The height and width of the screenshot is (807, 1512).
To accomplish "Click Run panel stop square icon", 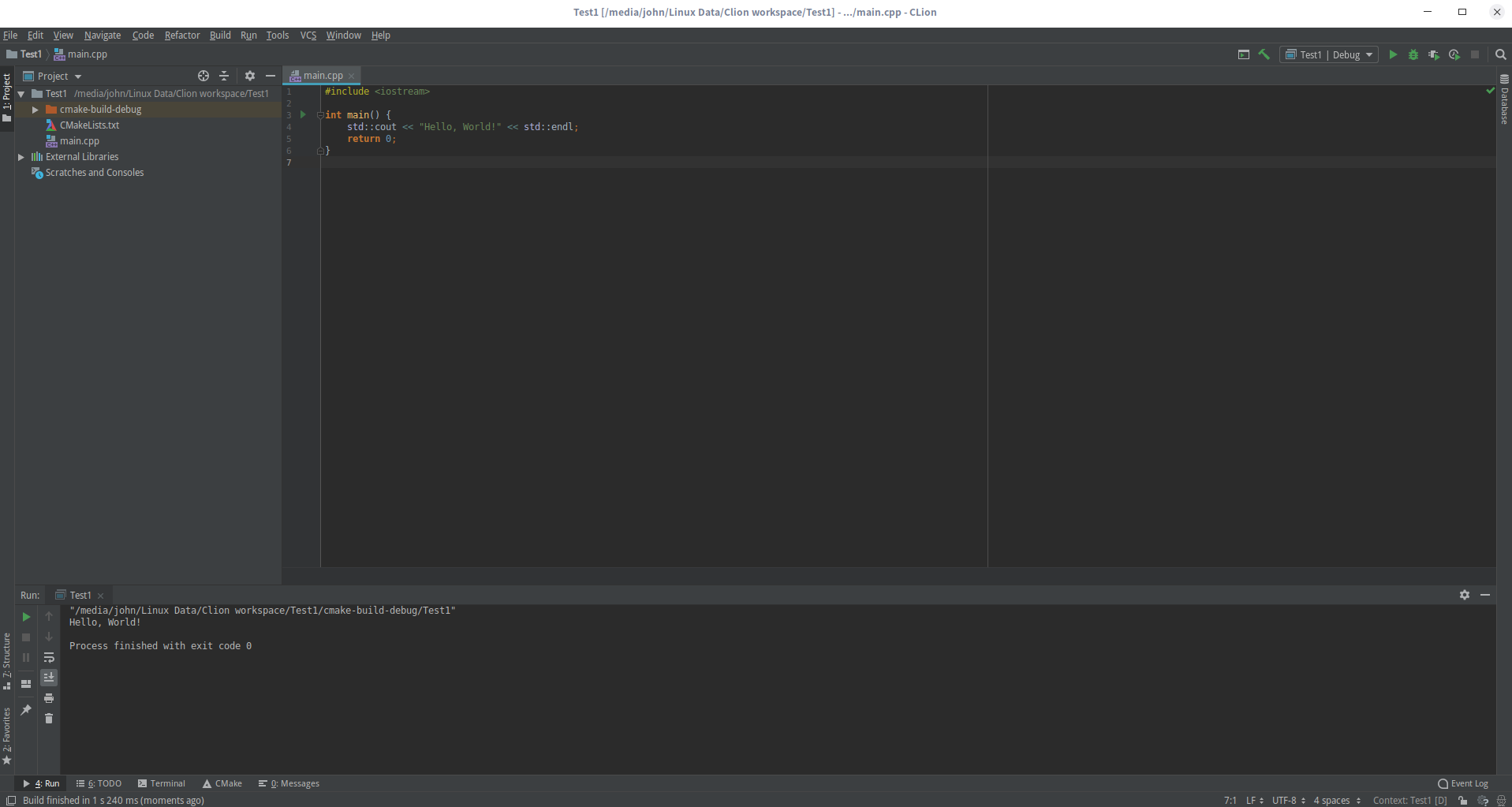I will click(26, 637).
